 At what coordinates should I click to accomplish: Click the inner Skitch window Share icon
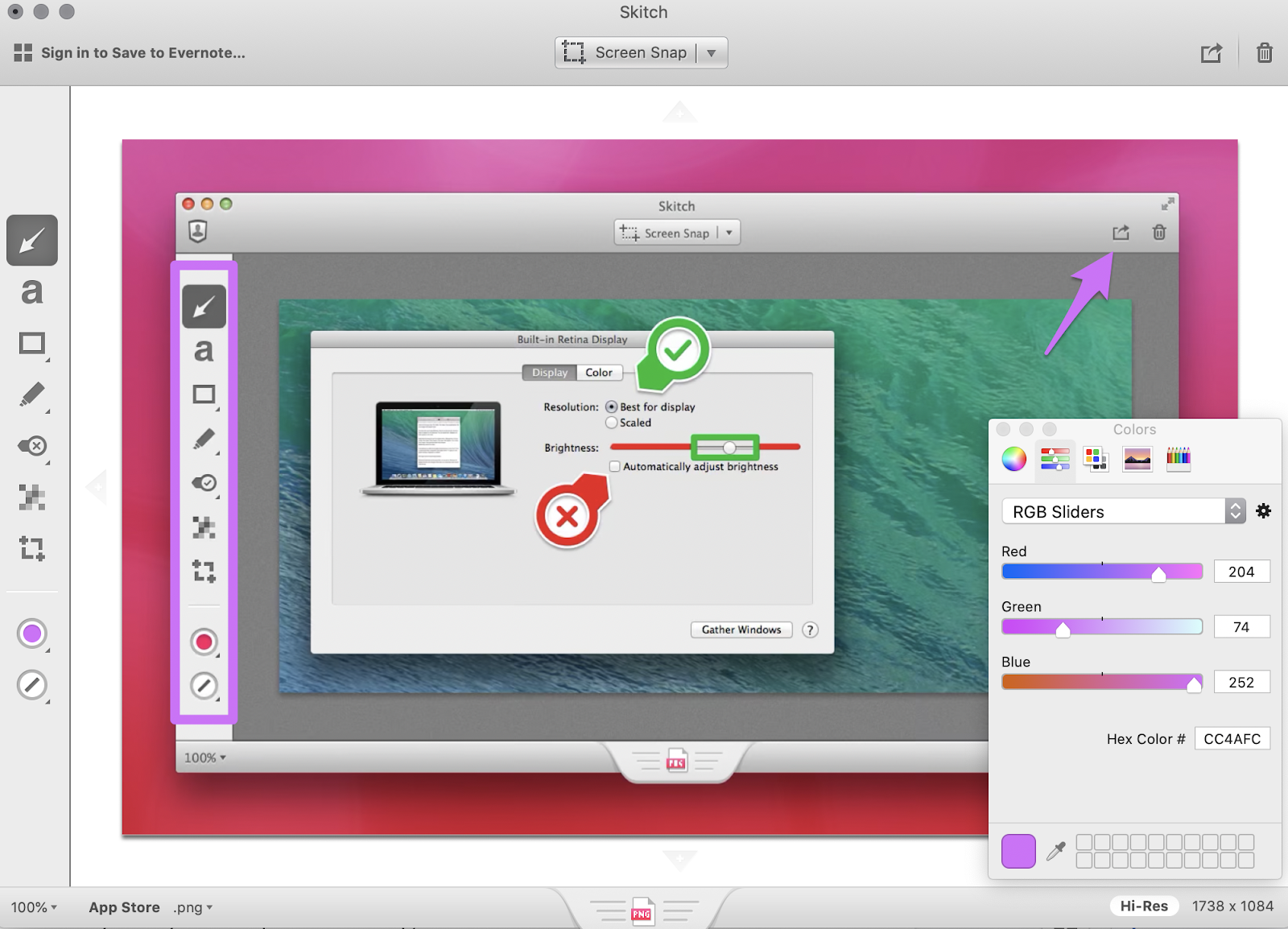[x=1121, y=233]
